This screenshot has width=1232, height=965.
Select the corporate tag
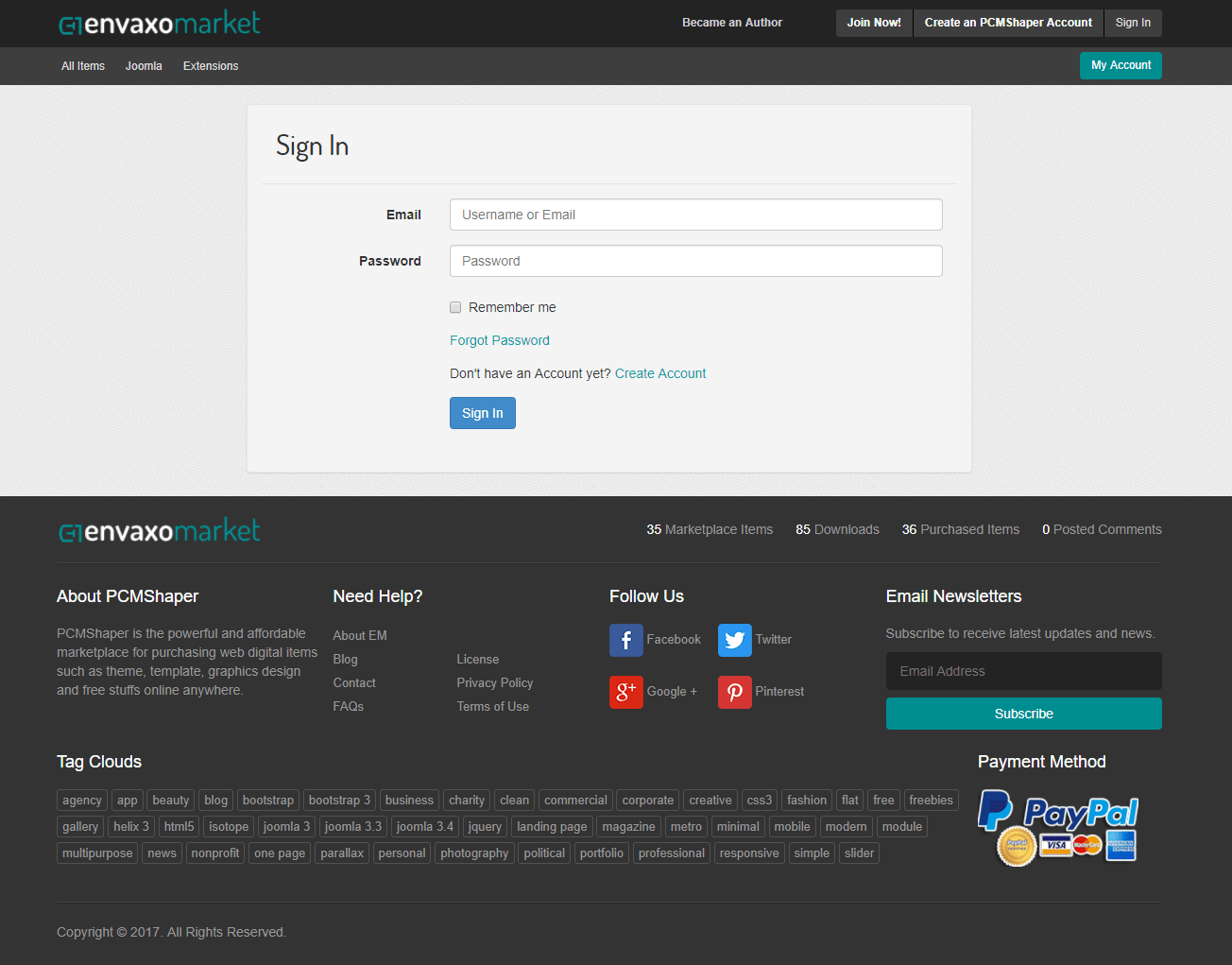click(648, 801)
